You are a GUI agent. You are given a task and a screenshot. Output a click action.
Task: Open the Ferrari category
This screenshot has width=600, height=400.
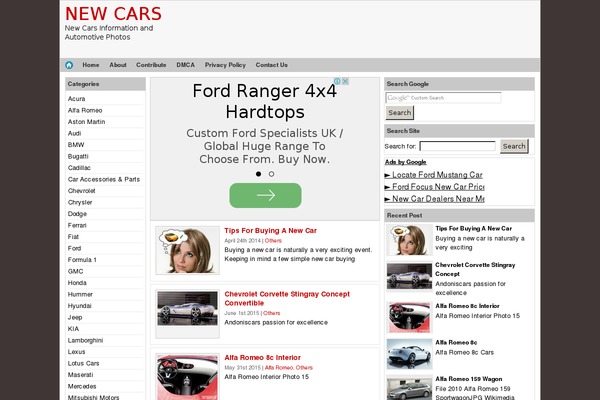(77, 225)
